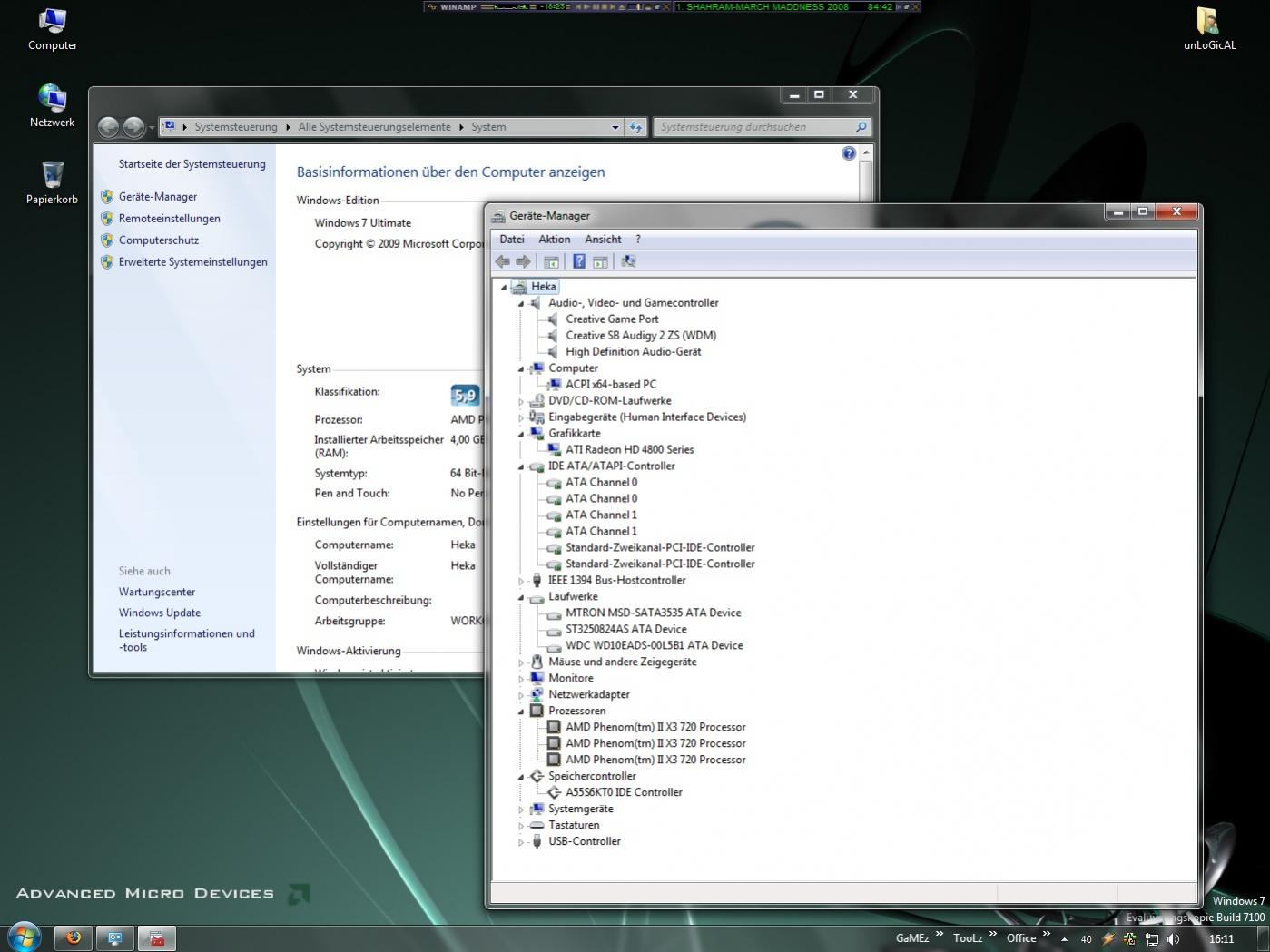Image resolution: width=1270 pixels, height=952 pixels.
Task: Select Creative Game Port entry
Action: pyautogui.click(x=612, y=319)
